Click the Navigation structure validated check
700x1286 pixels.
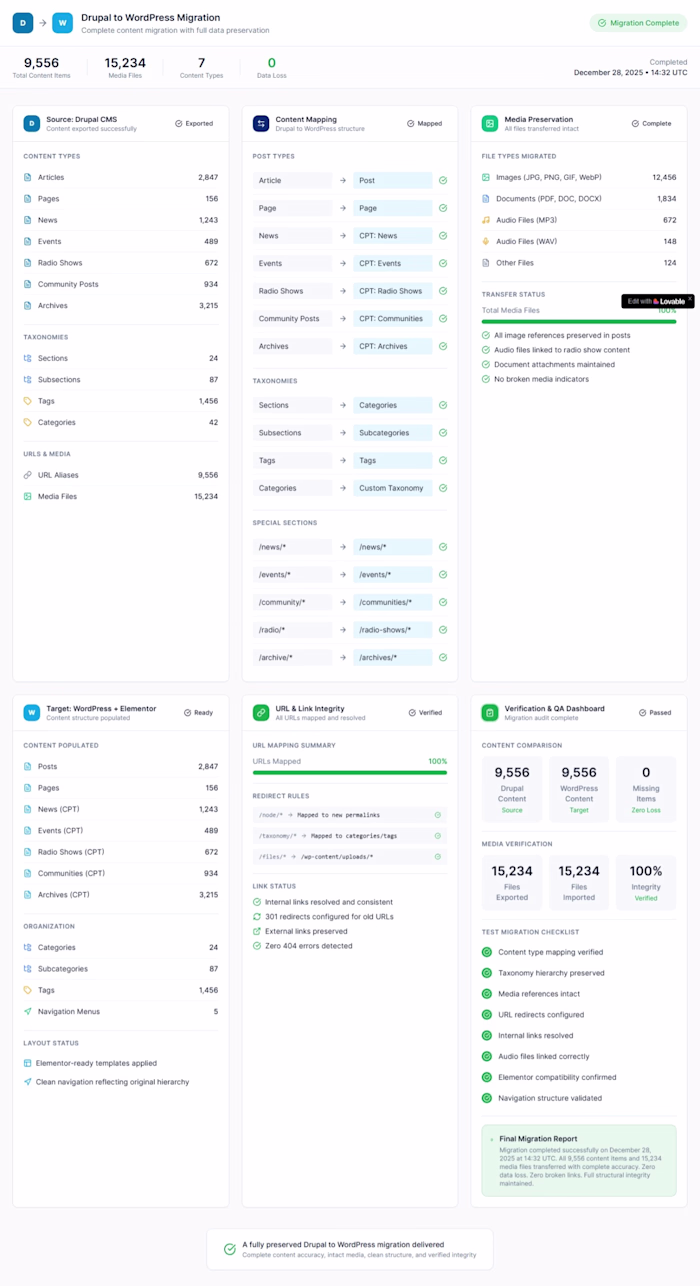click(487, 1098)
